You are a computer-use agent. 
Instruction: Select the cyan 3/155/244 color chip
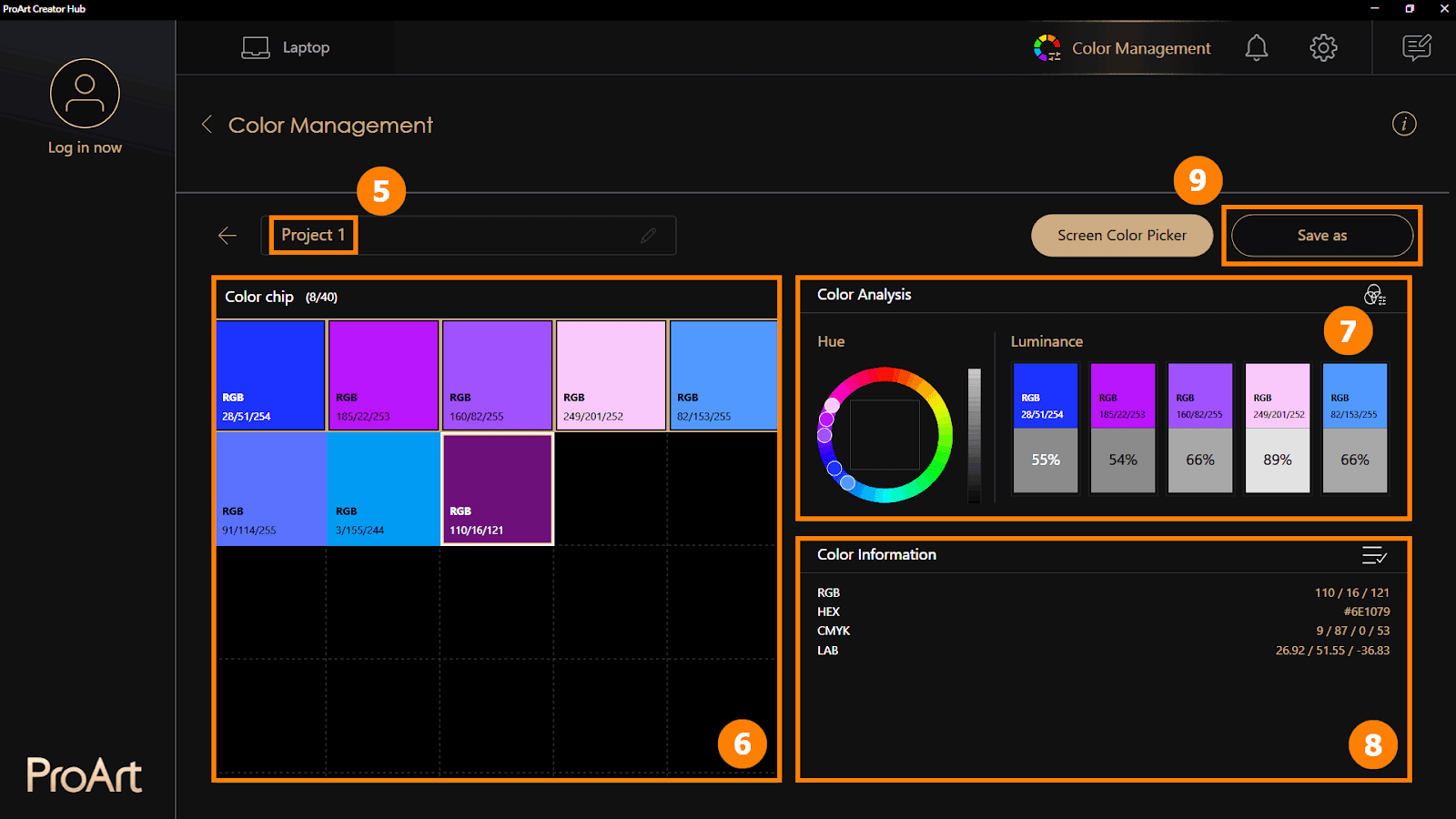click(x=384, y=490)
